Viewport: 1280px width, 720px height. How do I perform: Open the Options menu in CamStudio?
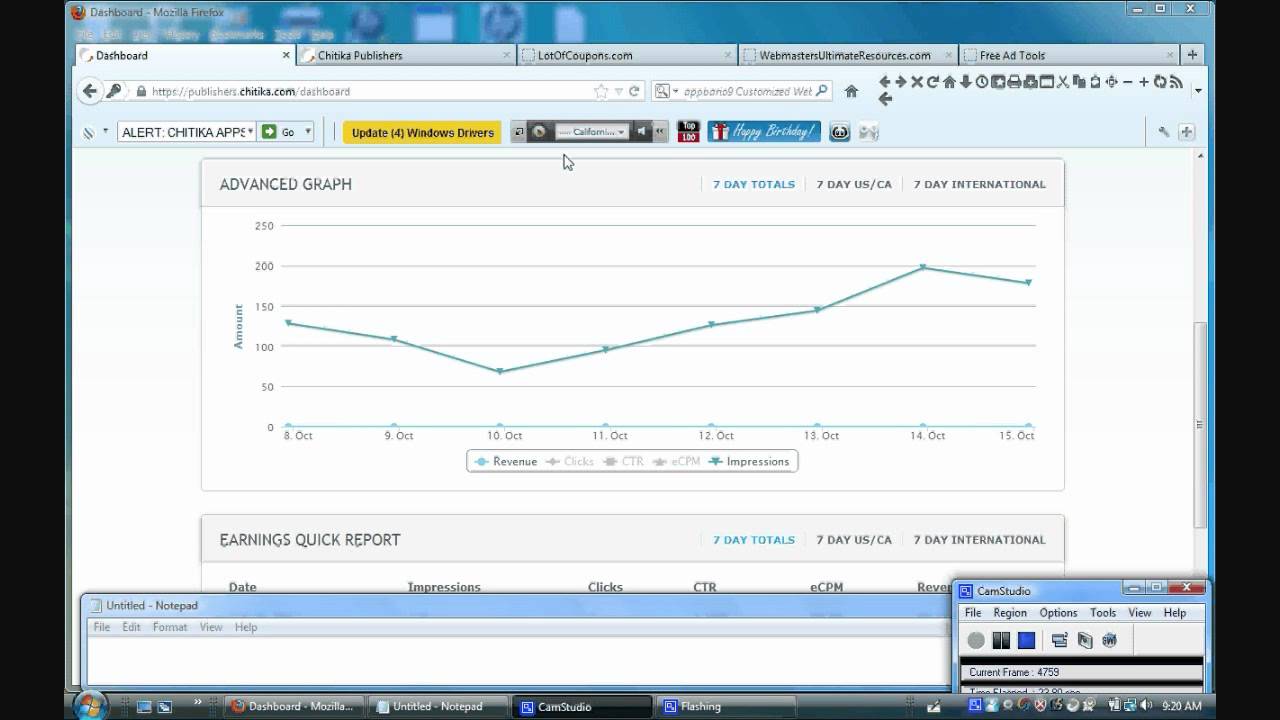tap(1057, 612)
